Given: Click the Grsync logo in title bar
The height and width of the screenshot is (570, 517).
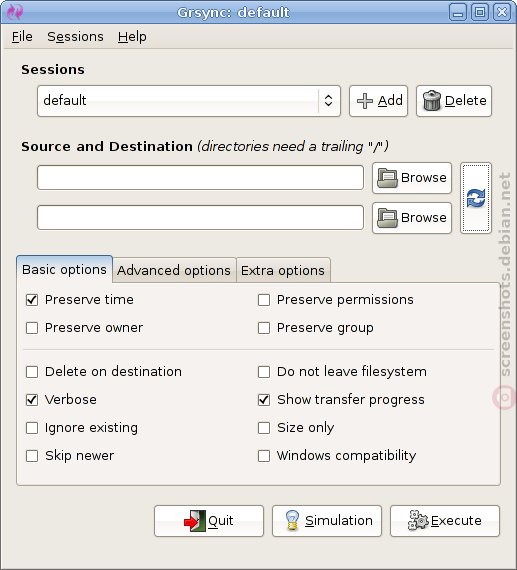Looking at the screenshot, I should click(x=15, y=12).
